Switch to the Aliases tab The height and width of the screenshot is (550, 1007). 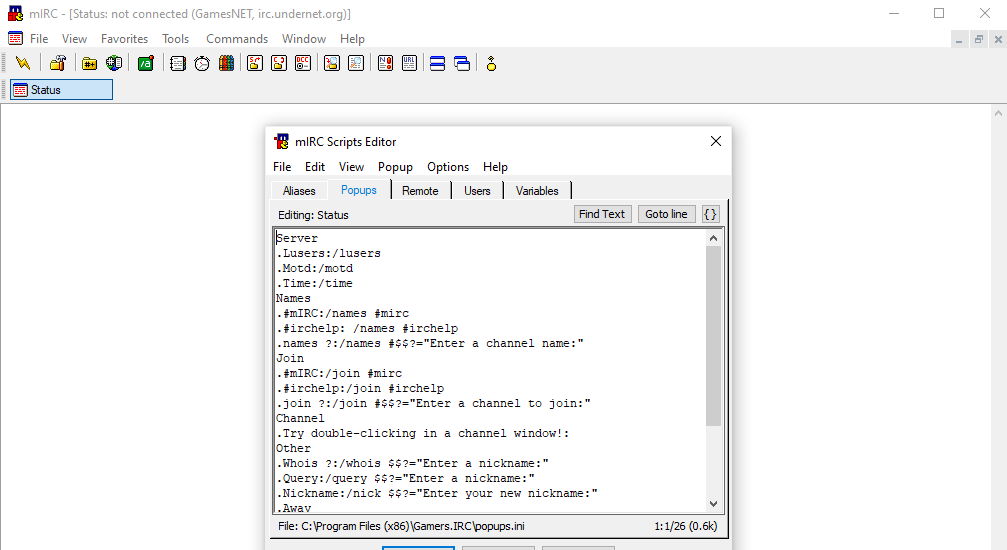[x=299, y=191]
